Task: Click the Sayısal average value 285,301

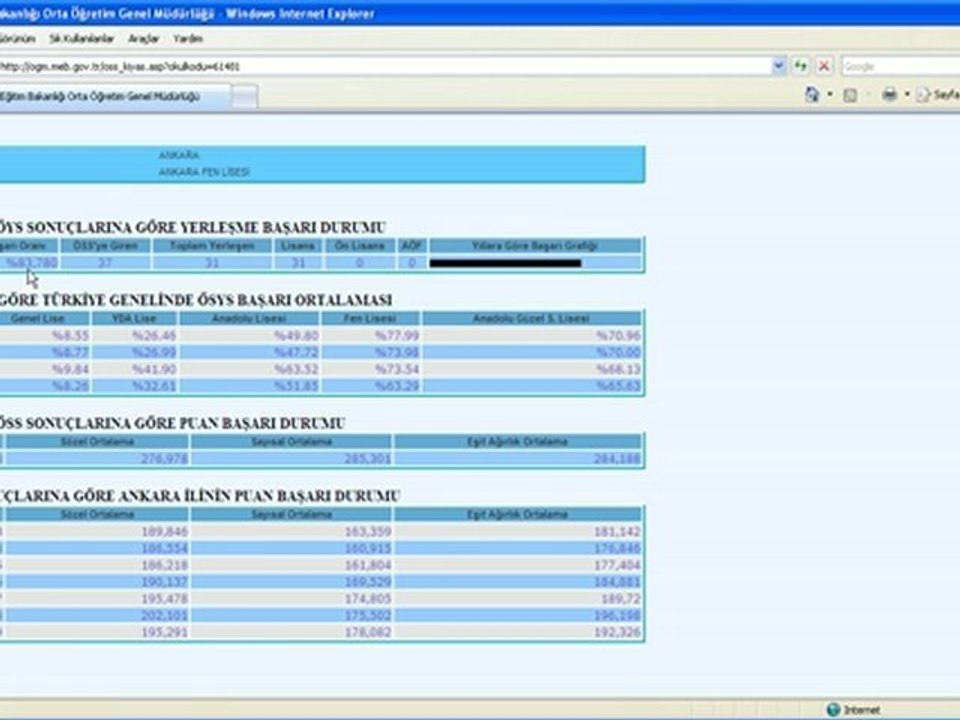Action: (x=367, y=459)
